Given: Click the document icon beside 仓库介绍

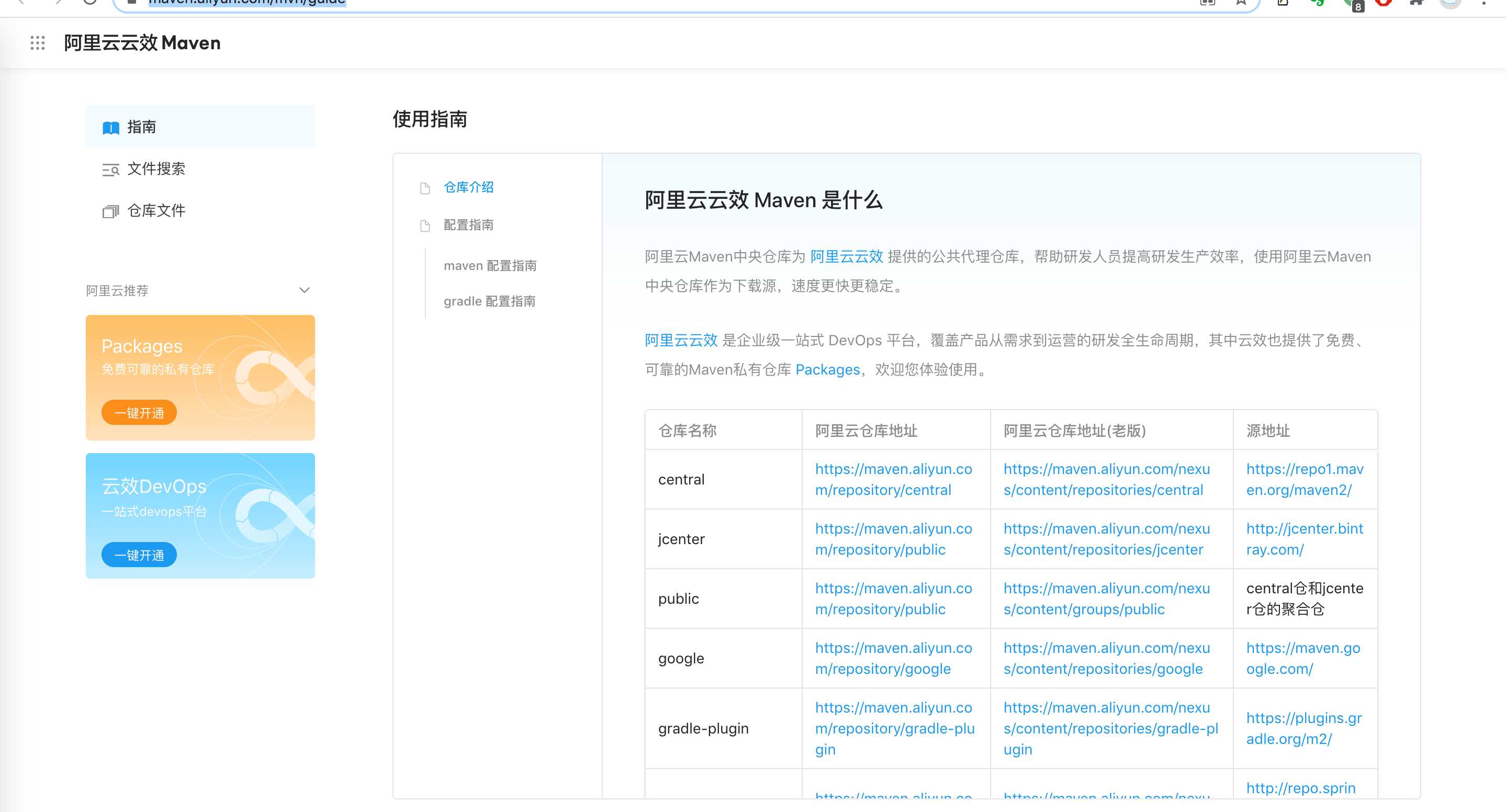Looking at the screenshot, I should (x=425, y=188).
